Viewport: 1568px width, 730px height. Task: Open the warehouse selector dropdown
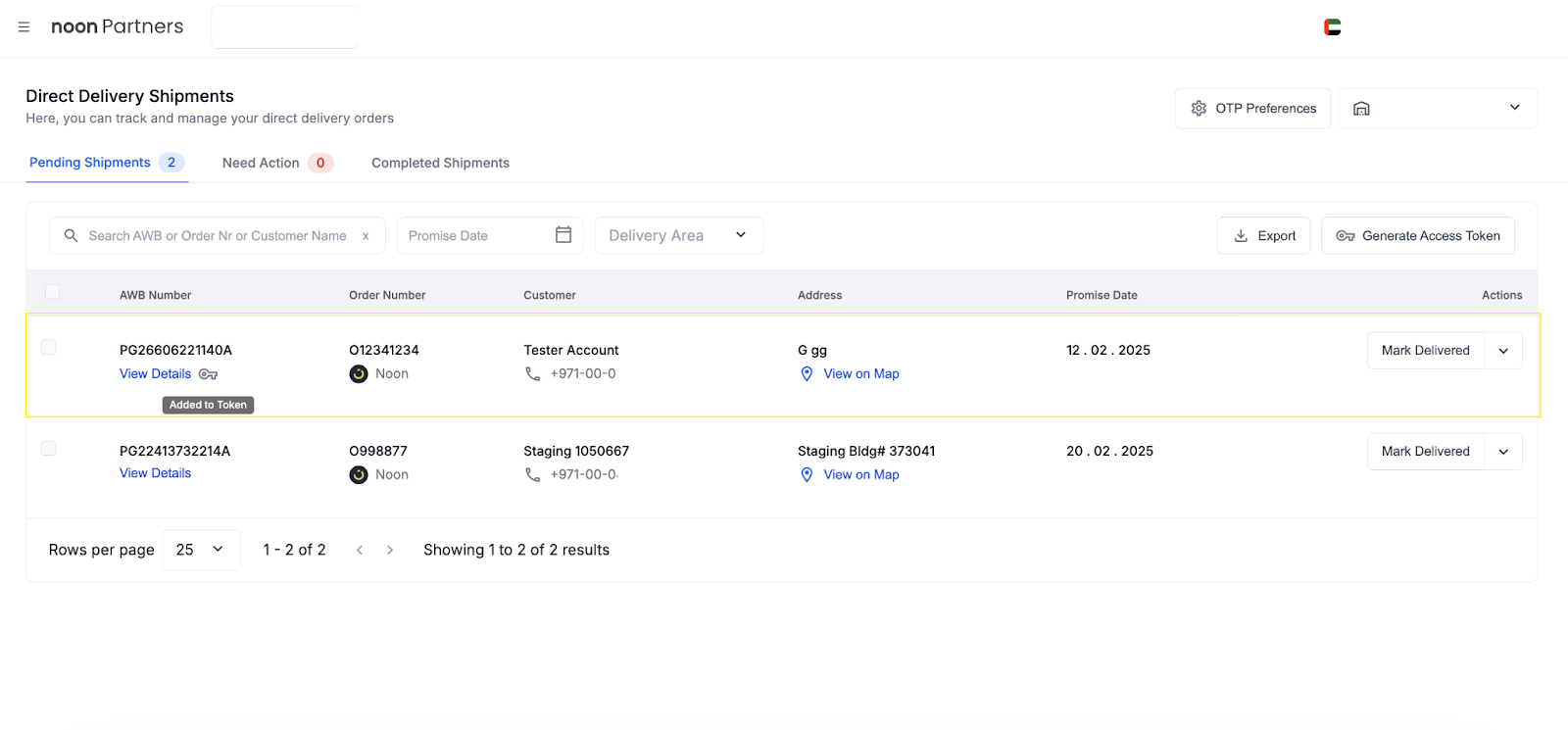click(1438, 109)
